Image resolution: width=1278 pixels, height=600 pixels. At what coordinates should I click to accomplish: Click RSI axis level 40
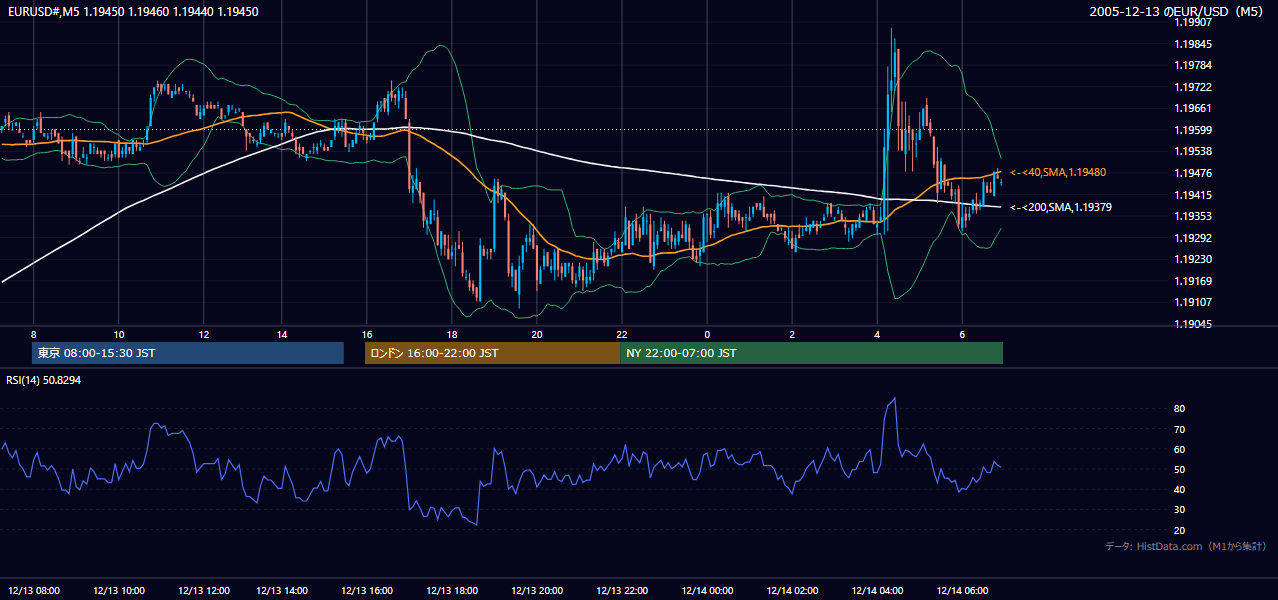point(1180,490)
